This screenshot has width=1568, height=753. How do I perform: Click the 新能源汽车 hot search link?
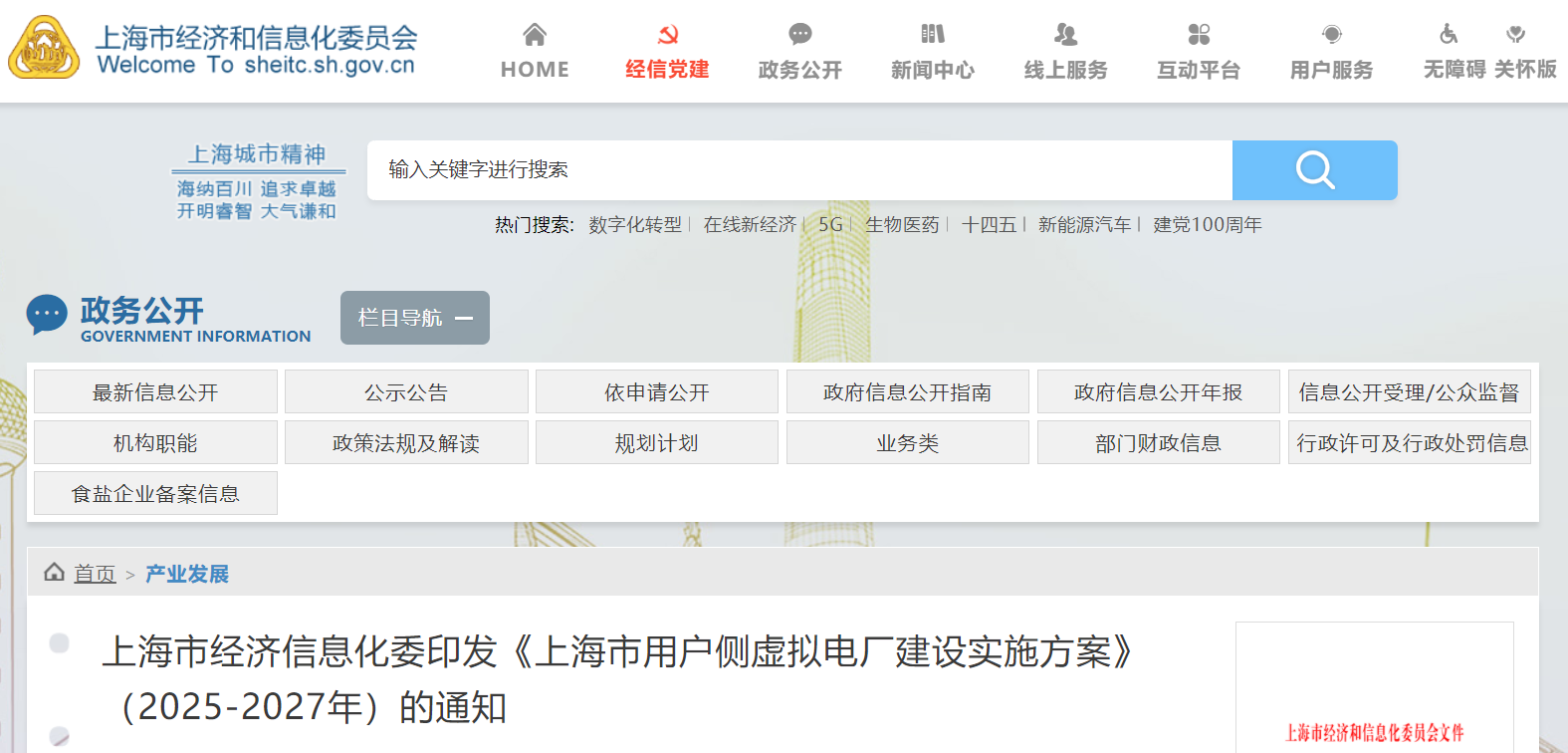[x=1084, y=225]
